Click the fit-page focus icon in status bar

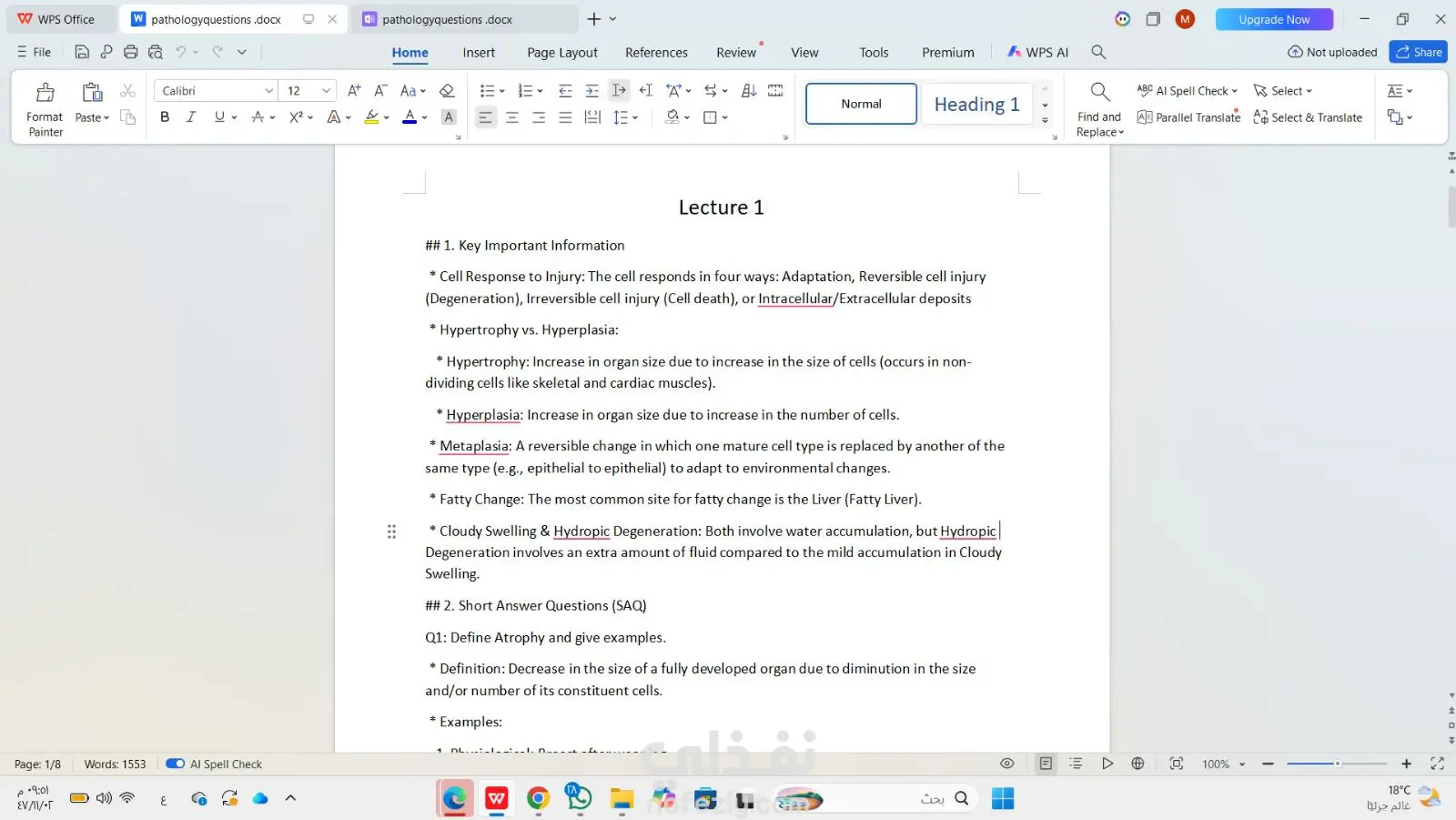[x=1177, y=764]
